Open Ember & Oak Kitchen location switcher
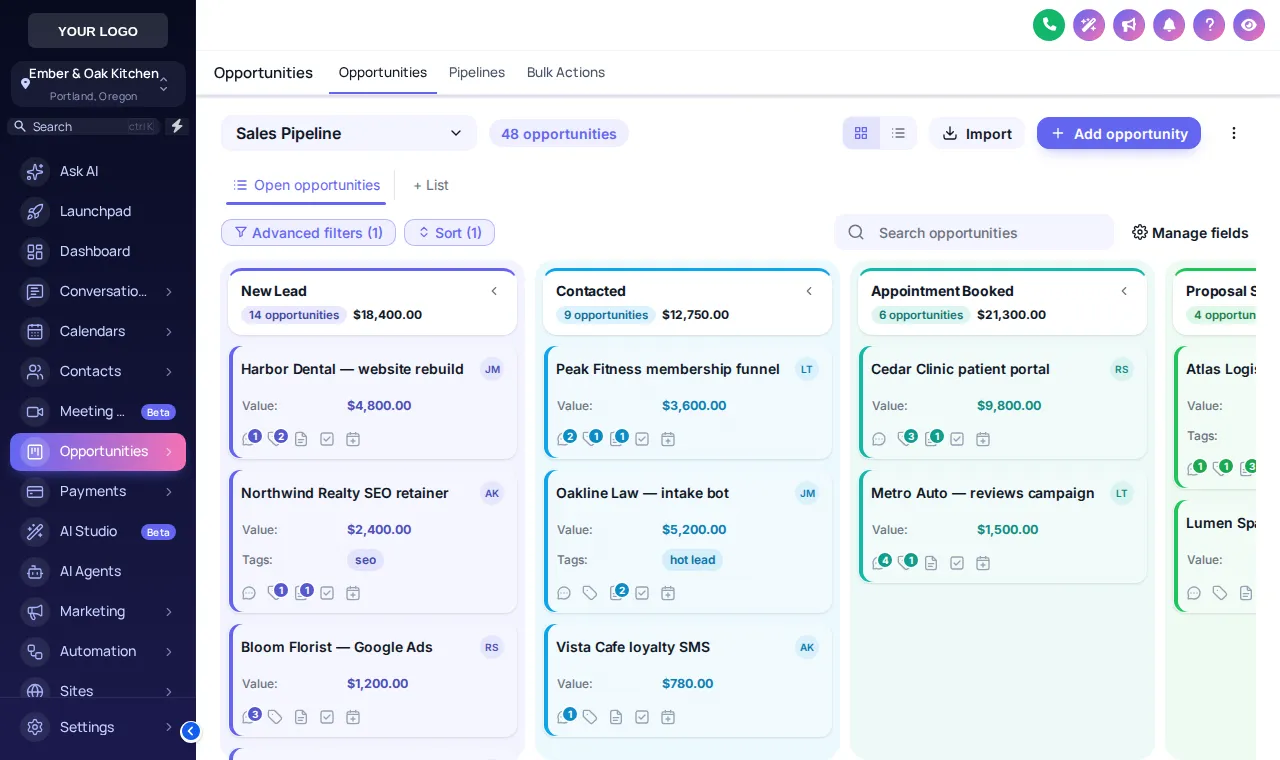This screenshot has height=760, width=1280. 98,84
